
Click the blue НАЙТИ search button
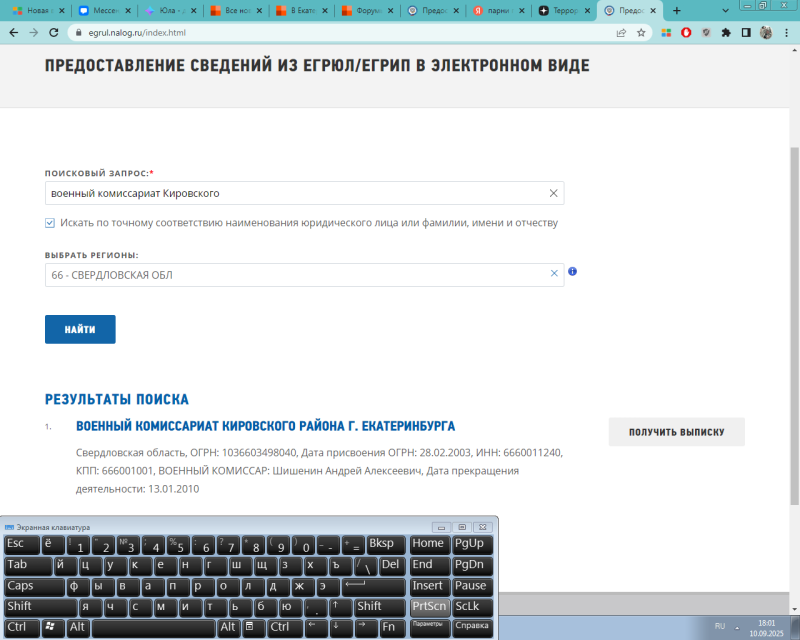tap(80, 329)
